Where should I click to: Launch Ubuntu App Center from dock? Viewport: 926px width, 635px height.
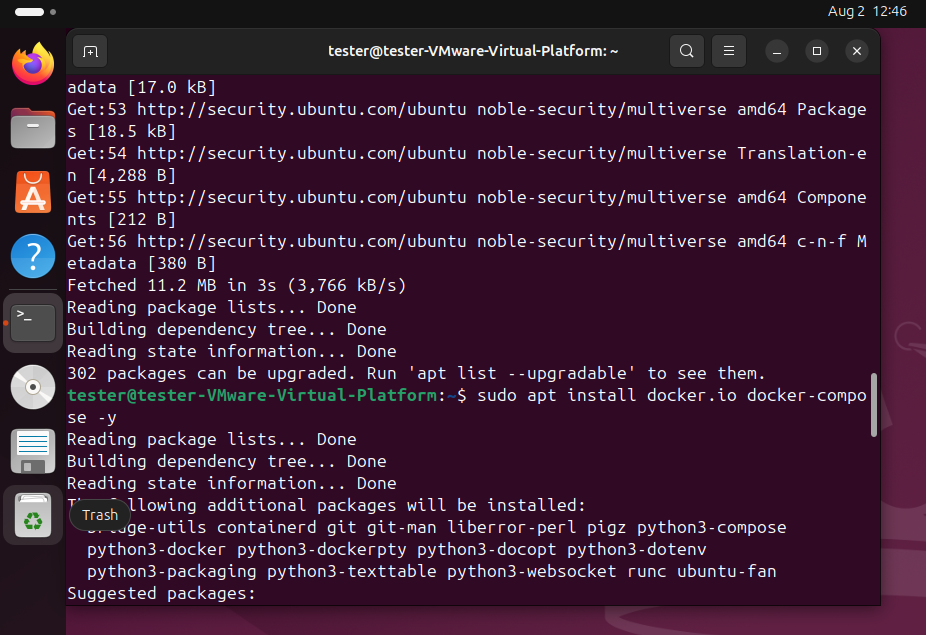pyautogui.click(x=33, y=192)
